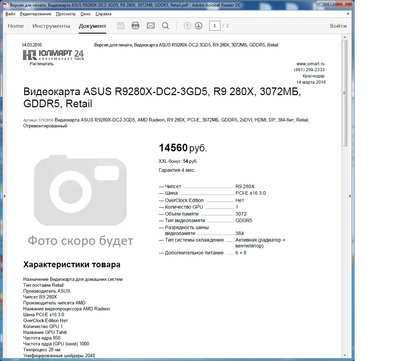This screenshot has height=361, width=400.
Task: Go to next page arrow icon
Action: [x=199, y=26]
